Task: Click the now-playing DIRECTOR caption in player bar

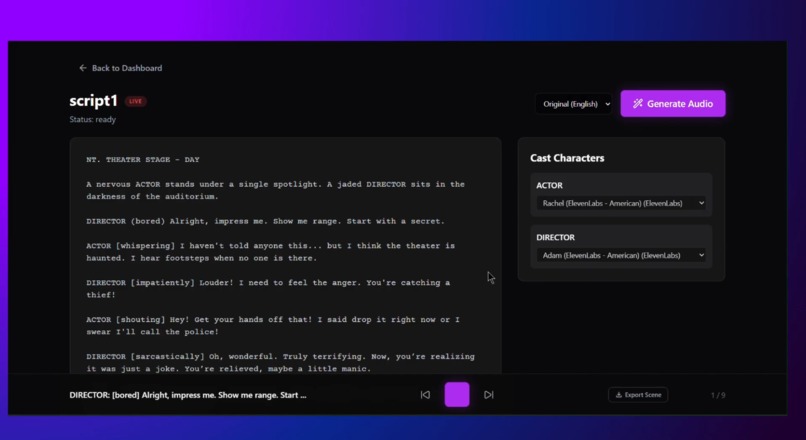Action: coord(188,395)
